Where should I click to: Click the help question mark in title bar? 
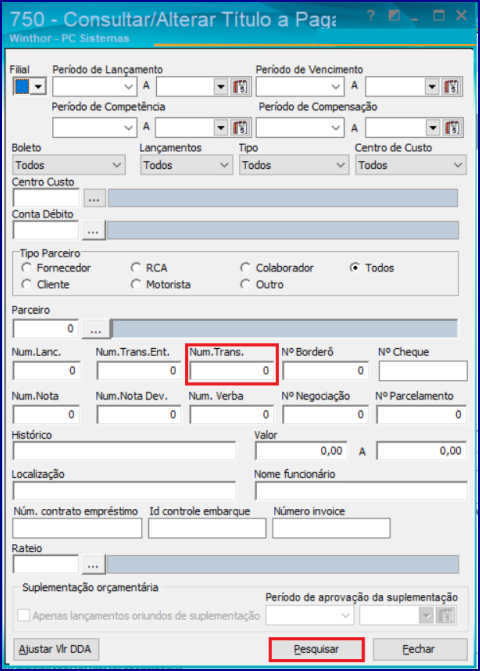click(371, 16)
